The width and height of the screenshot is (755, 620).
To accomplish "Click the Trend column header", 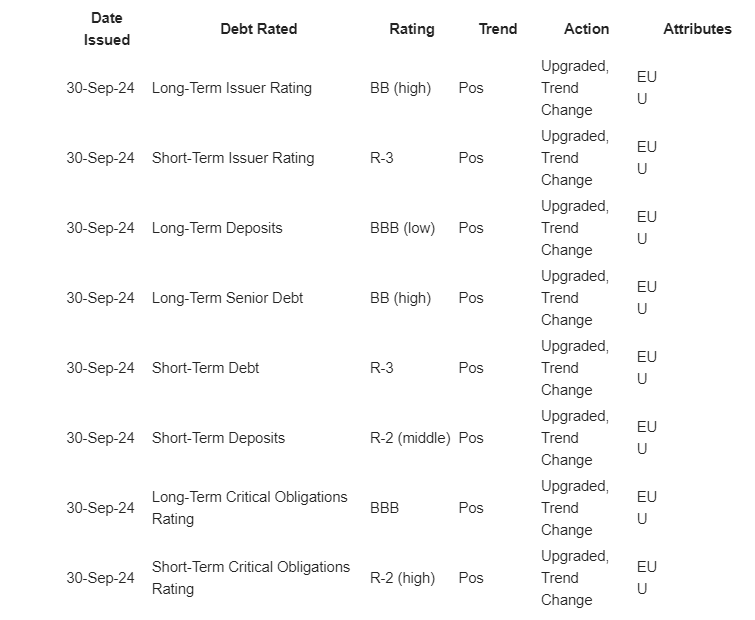I will click(497, 29).
